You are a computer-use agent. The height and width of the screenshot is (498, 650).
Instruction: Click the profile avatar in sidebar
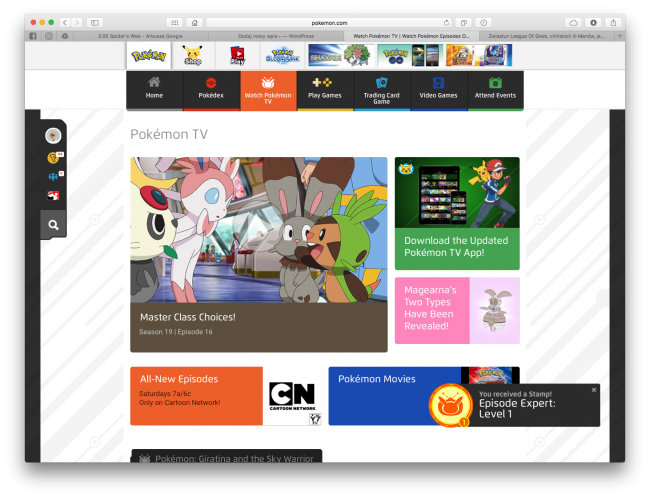(x=53, y=136)
